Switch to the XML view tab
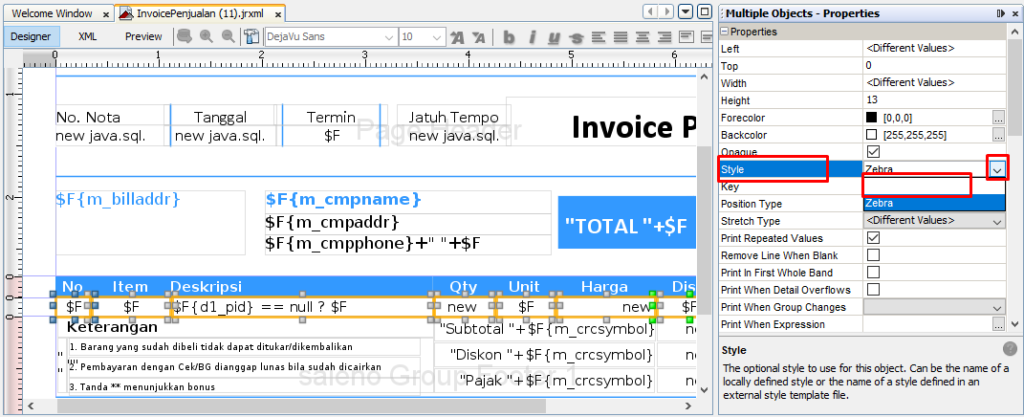Viewport: 1024px width, 417px height. pyautogui.click(x=88, y=36)
